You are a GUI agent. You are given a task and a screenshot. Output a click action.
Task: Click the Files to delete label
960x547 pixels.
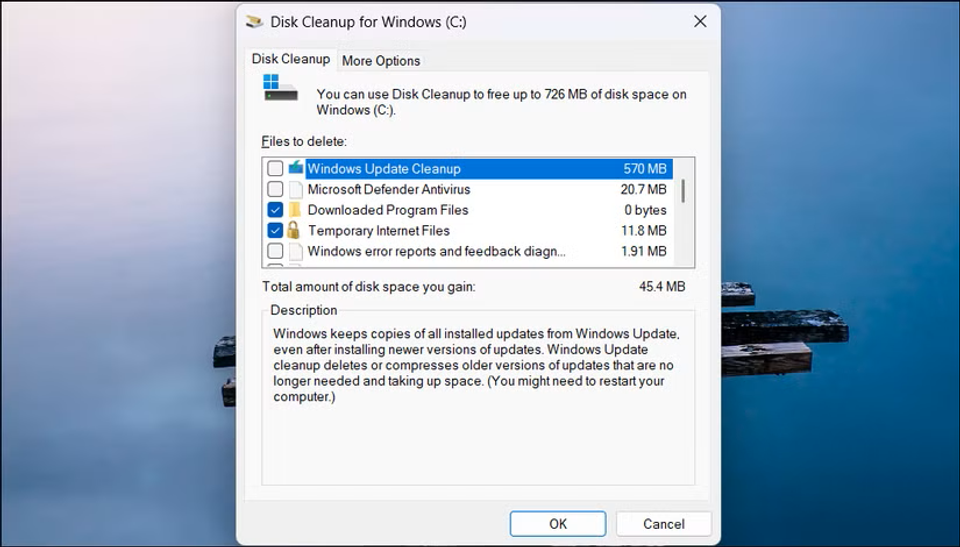click(x=304, y=141)
